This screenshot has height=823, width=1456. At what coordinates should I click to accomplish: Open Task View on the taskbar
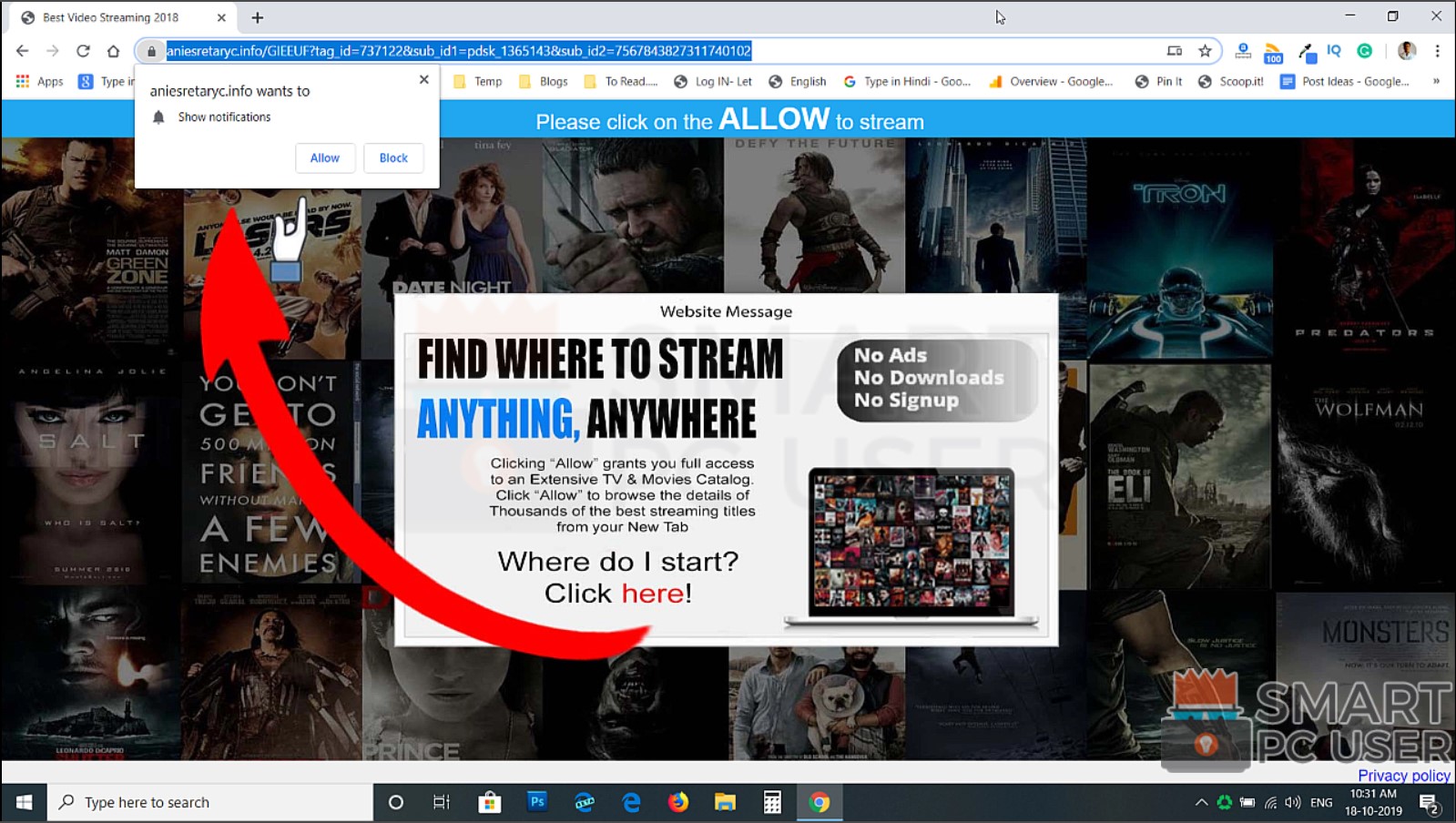(442, 802)
